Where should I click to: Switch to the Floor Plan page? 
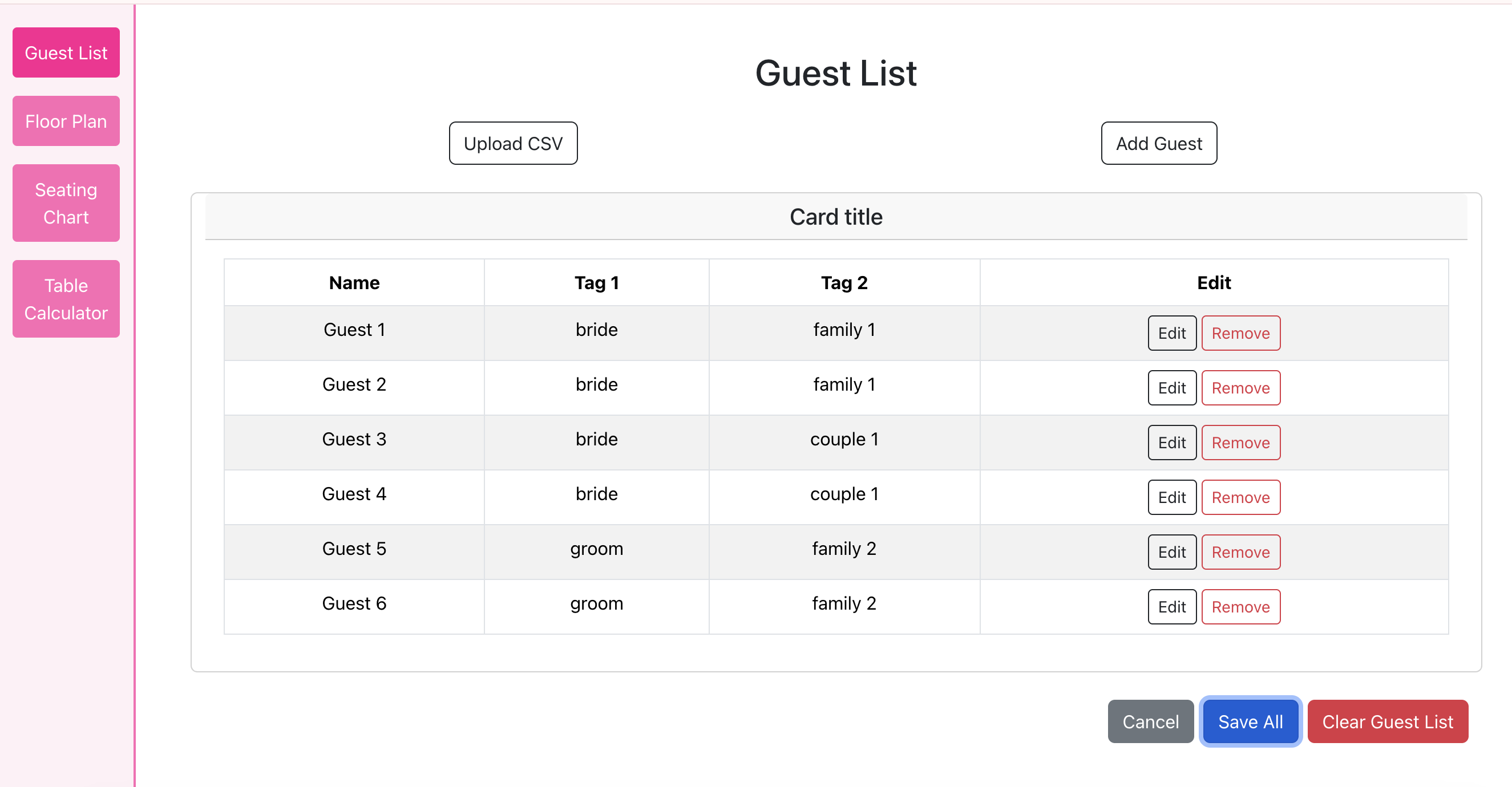click(66, 121)
